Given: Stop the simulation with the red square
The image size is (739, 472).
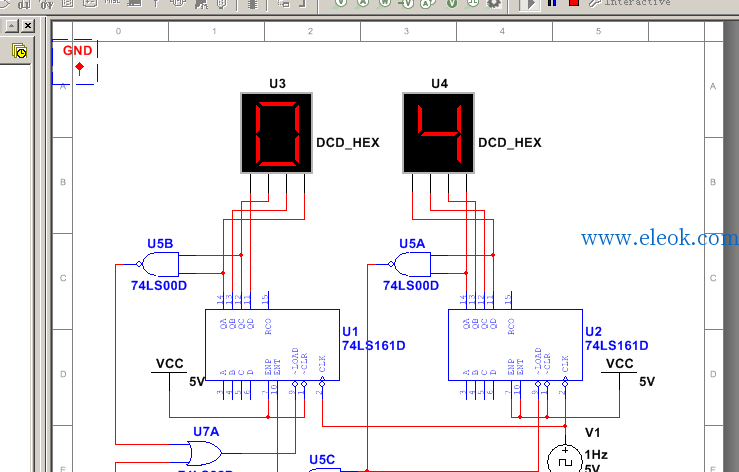Looking at the screenshot, I should [x=574, y=3].
